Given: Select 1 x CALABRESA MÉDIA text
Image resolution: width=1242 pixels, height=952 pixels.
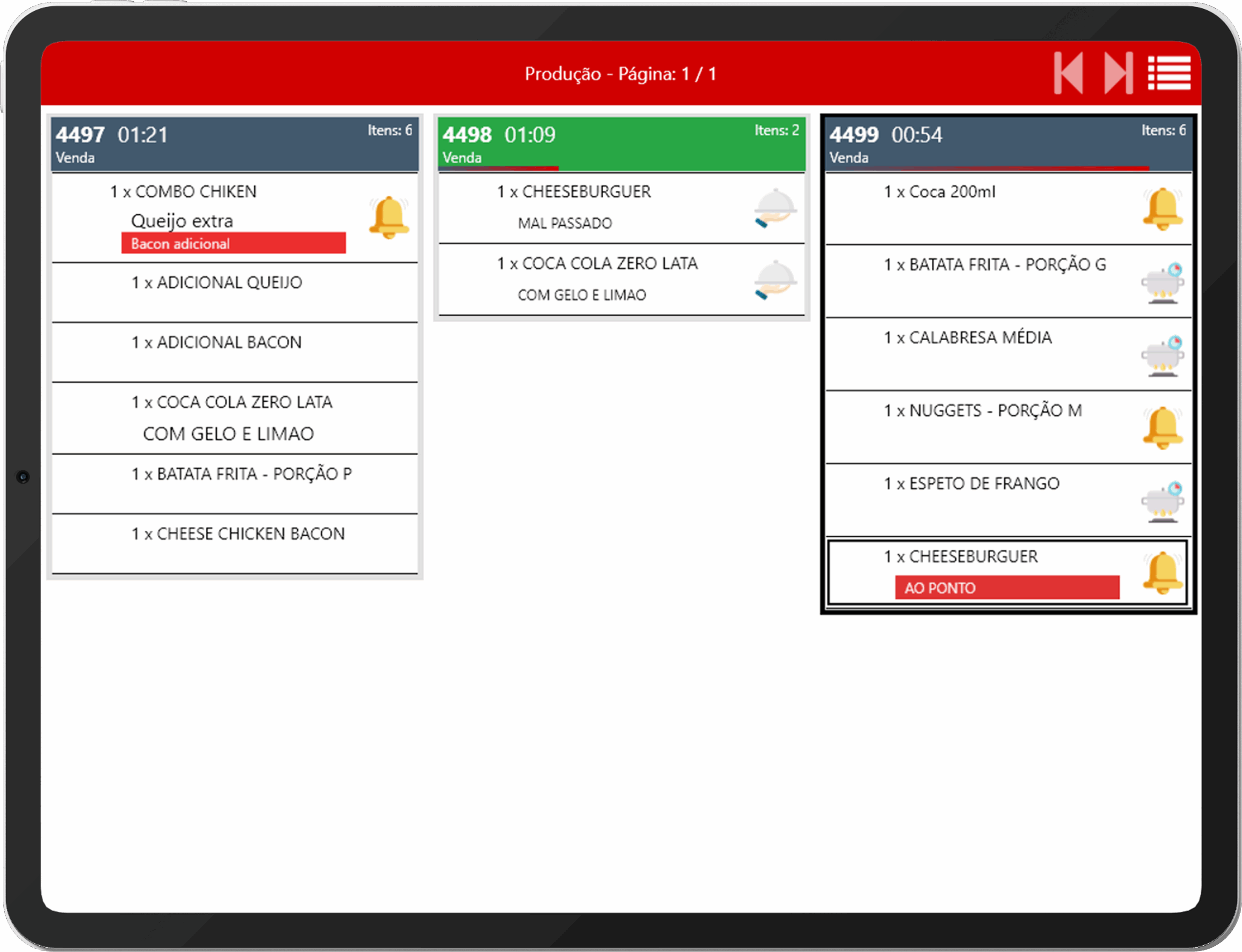Looking at the screenshot, I should pos(968,338).
